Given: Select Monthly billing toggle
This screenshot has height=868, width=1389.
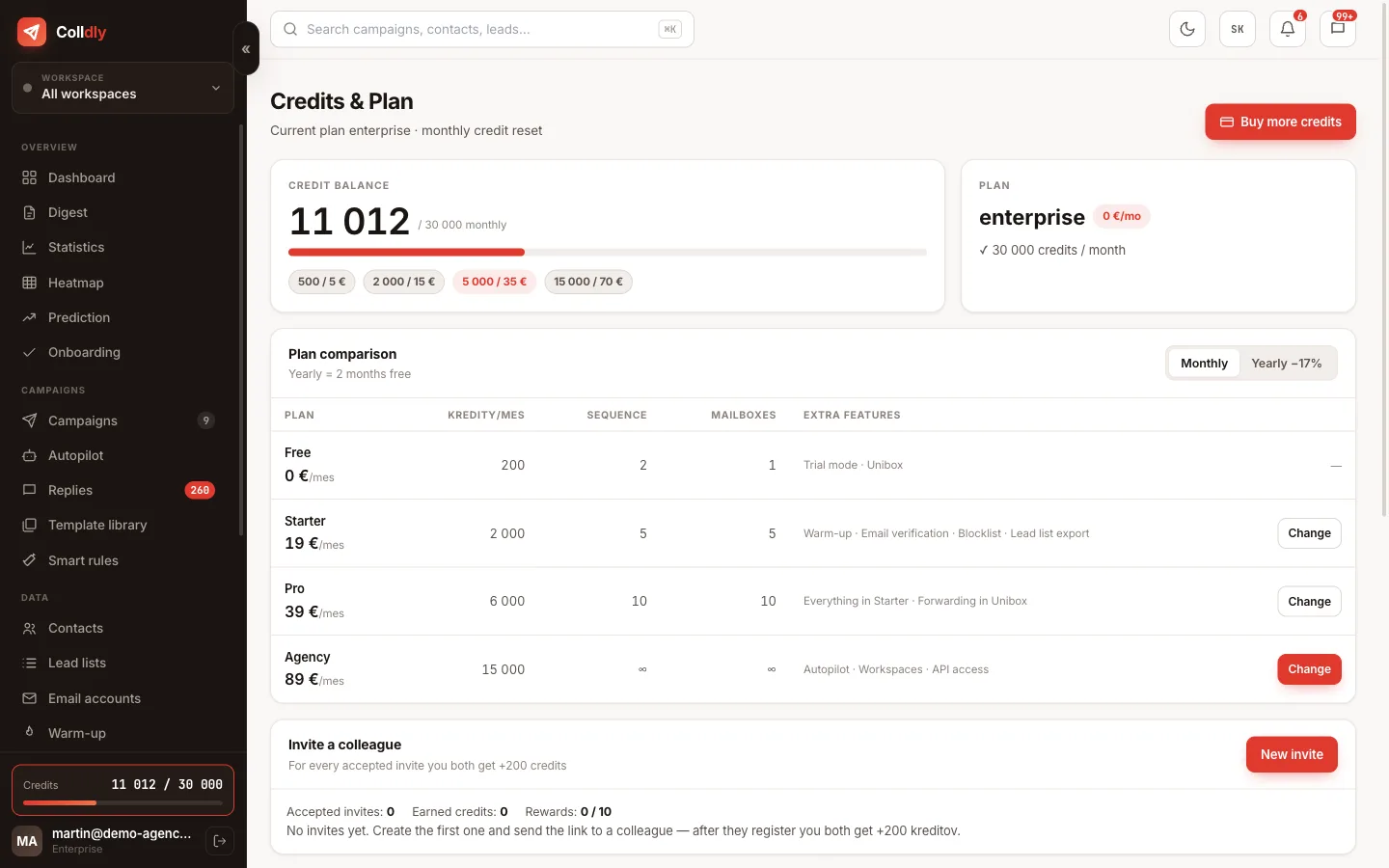Looking at the screenshot, I should click(x=1204, y=364).
